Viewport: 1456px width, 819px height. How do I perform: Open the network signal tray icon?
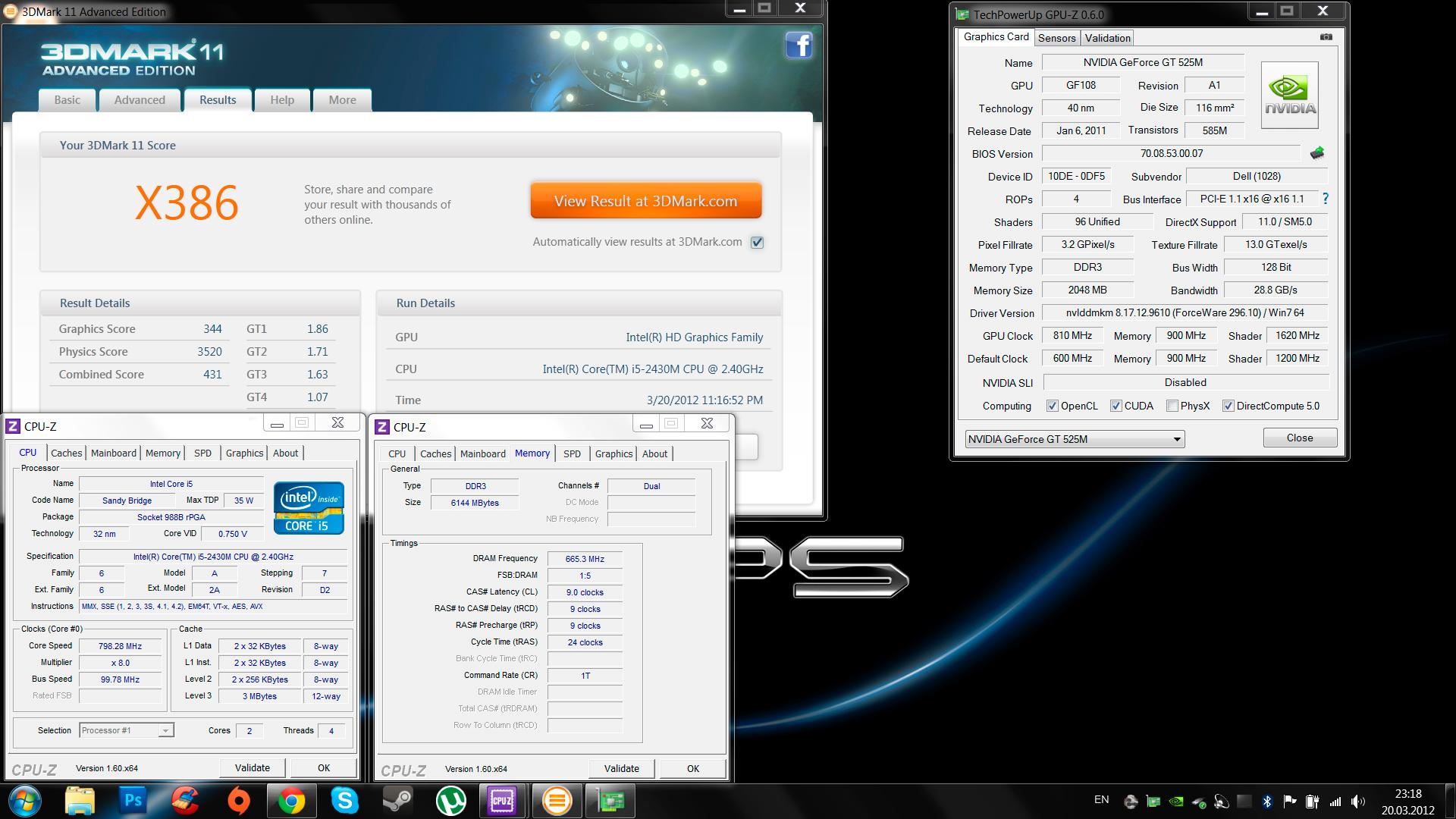1335,801
